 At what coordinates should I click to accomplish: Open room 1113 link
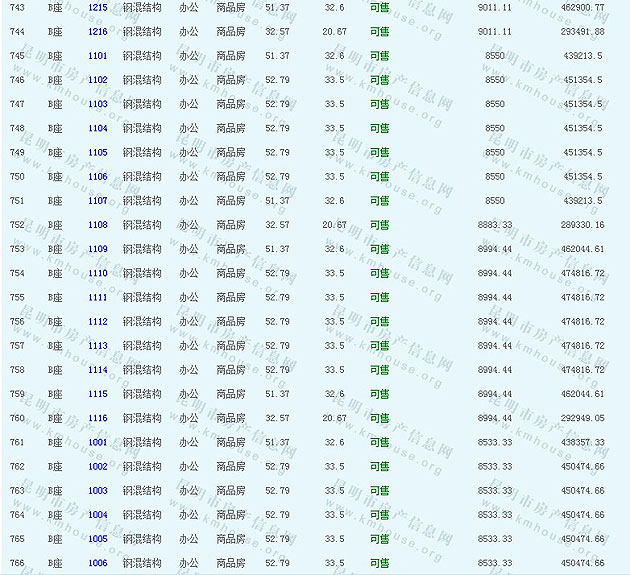coord(97,346)
